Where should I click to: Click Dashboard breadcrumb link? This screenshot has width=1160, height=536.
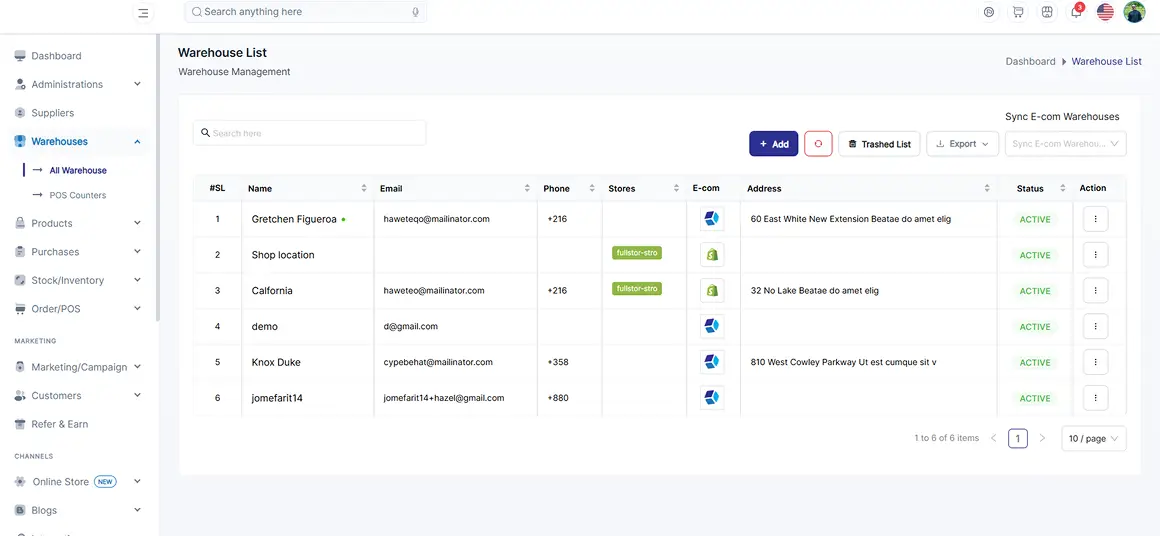(1031, 61)
